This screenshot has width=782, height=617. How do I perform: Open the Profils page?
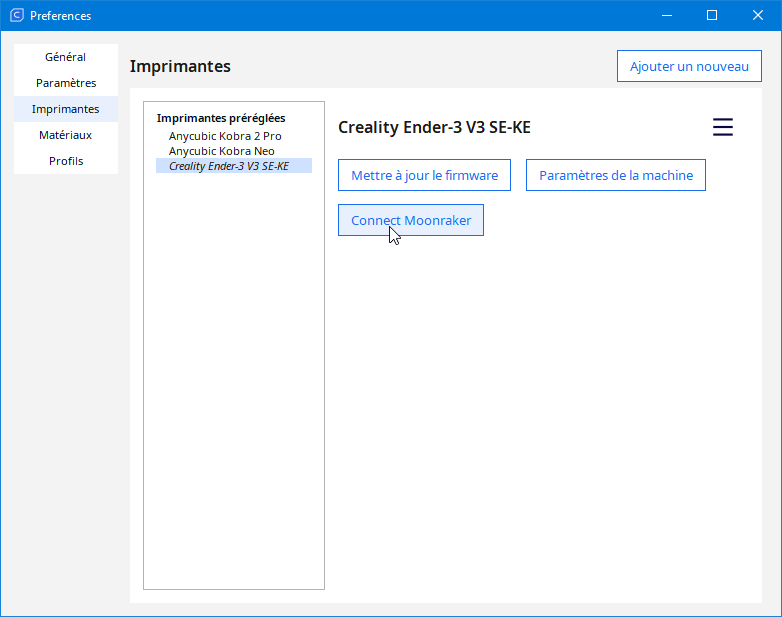point(66,161)
